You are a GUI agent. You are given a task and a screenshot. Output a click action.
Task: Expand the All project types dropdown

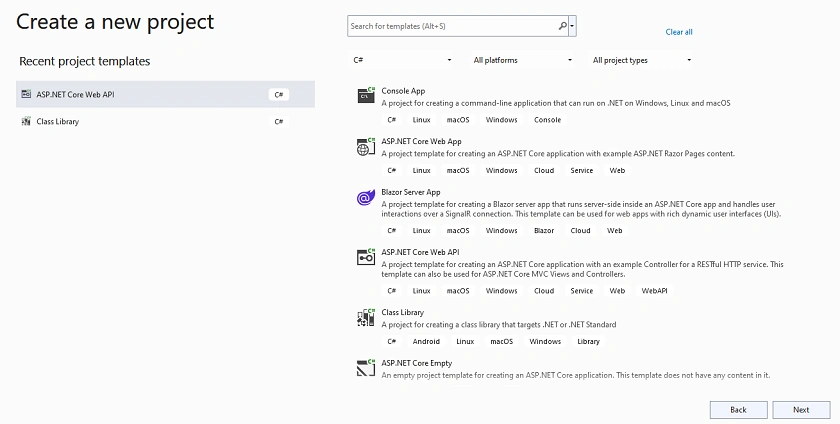pos(642,60)
